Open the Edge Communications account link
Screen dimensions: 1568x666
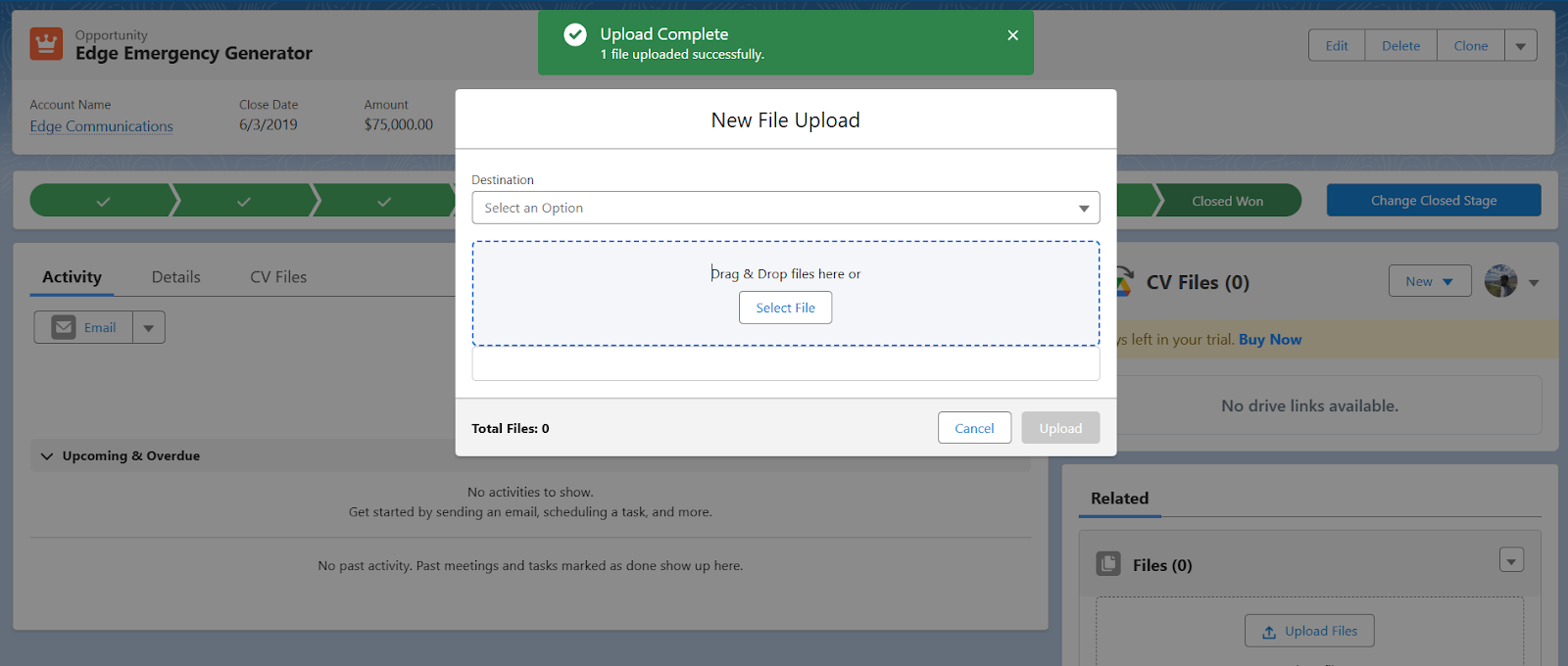(101, 126)
